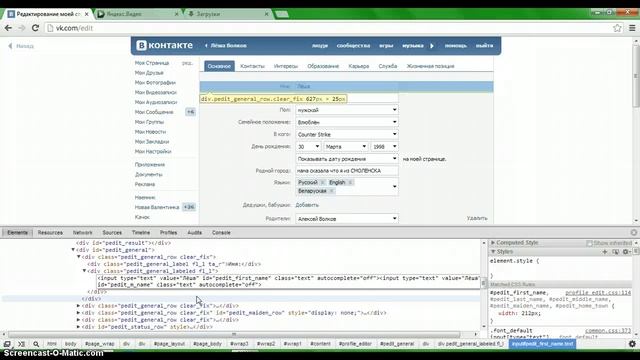The width and height of the screenshot is (640, 360).
Task: Open the birth month Марта dropdown
Action: [x=346, y=147]
